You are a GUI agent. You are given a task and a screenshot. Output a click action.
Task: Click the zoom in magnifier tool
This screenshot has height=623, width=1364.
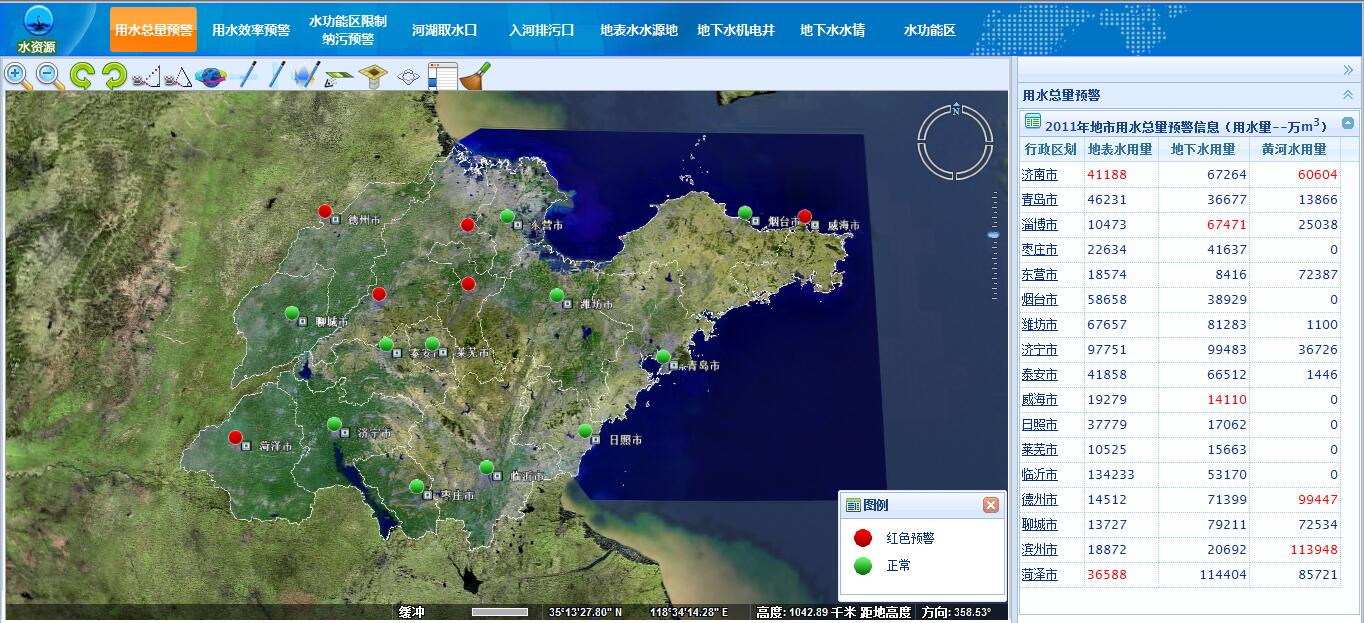[17, 75]
